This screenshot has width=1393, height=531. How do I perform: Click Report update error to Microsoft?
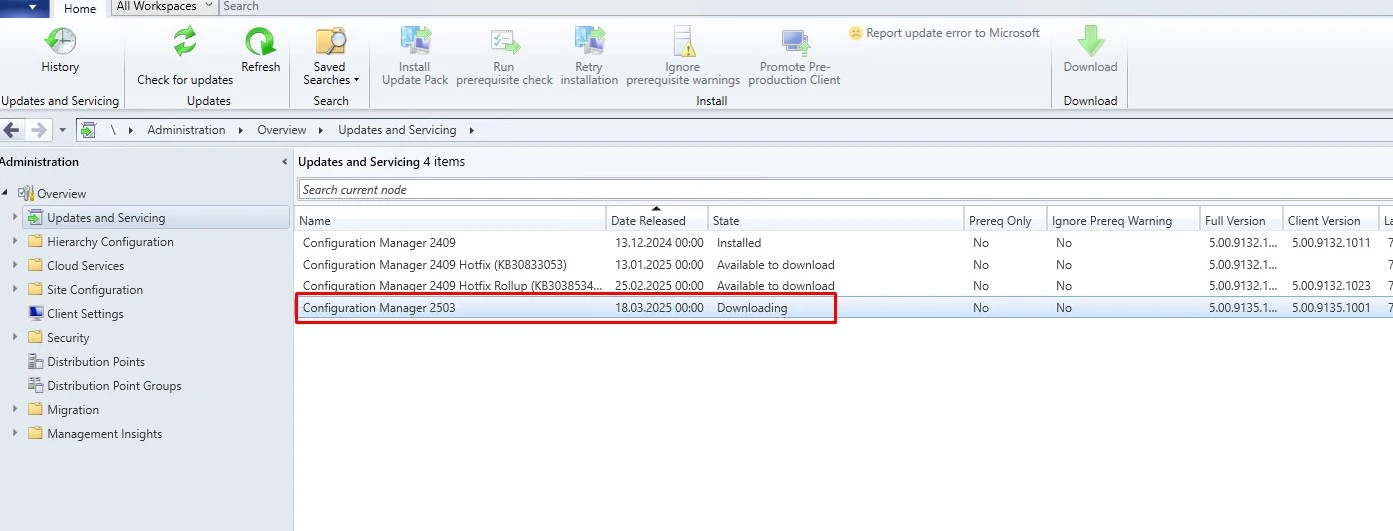(x=944, y=33)
